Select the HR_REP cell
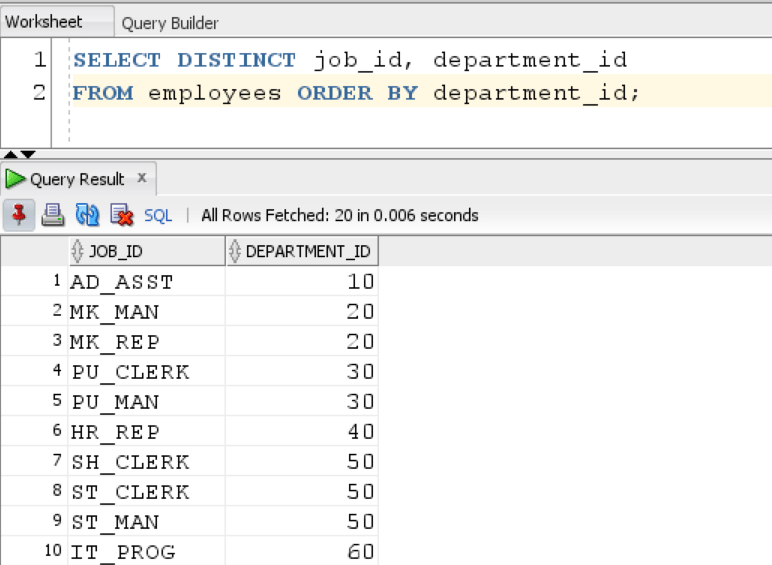This screenshot has height=565, width=772. tap(147, 432)
